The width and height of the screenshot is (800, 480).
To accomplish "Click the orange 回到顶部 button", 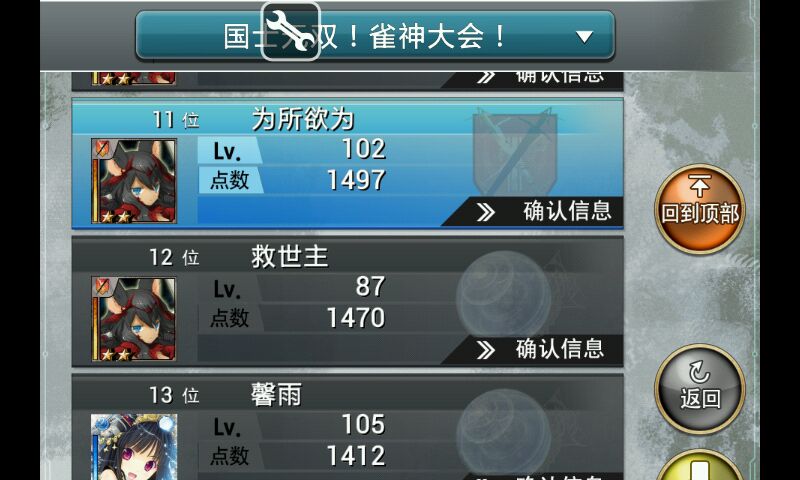I will (x=699, y=209).
